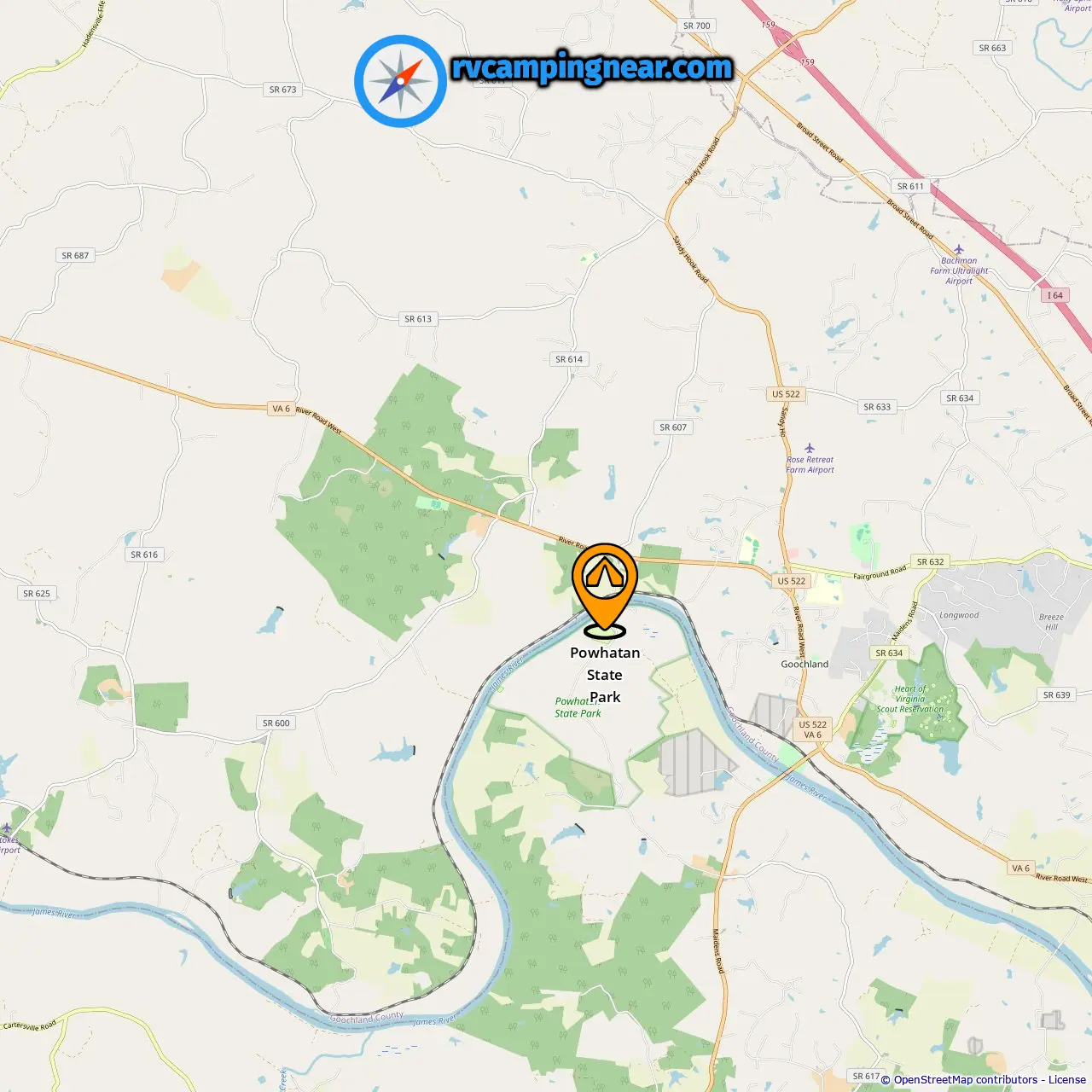
Task: Select the US 522 shield near SR 633
Action: click(x=786, y=394)
